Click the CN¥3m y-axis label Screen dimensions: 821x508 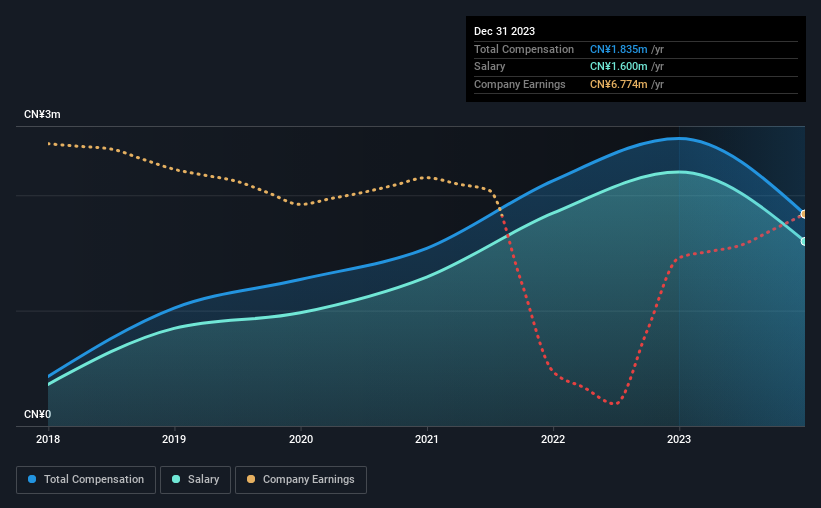42,114
